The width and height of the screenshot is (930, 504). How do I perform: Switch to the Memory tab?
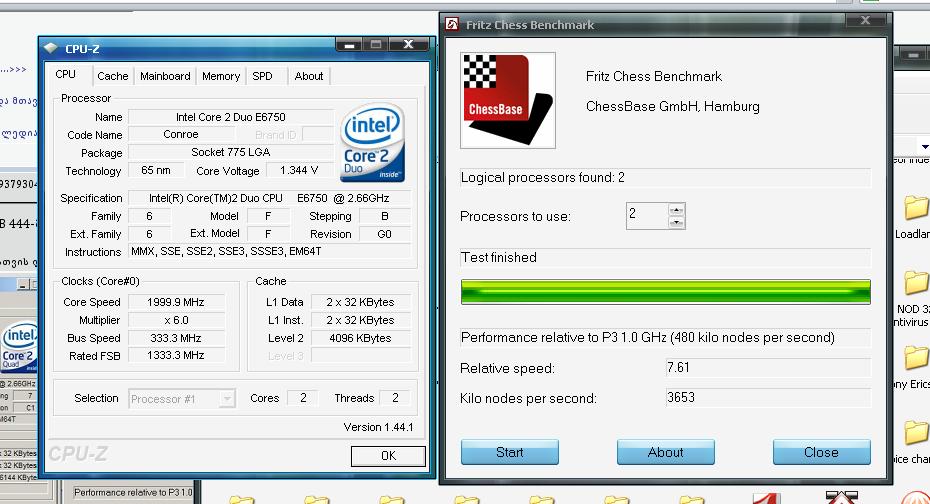(x=221, y=76)
